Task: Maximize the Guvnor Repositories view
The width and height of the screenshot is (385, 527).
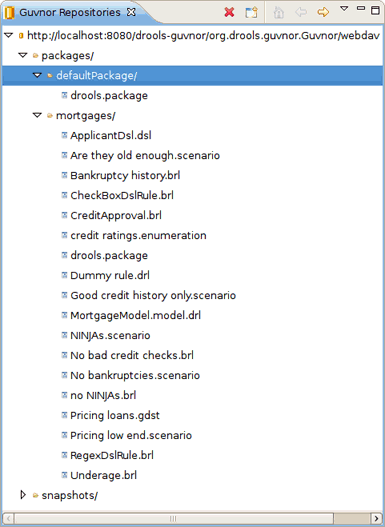Action: [x=375, y=10]
